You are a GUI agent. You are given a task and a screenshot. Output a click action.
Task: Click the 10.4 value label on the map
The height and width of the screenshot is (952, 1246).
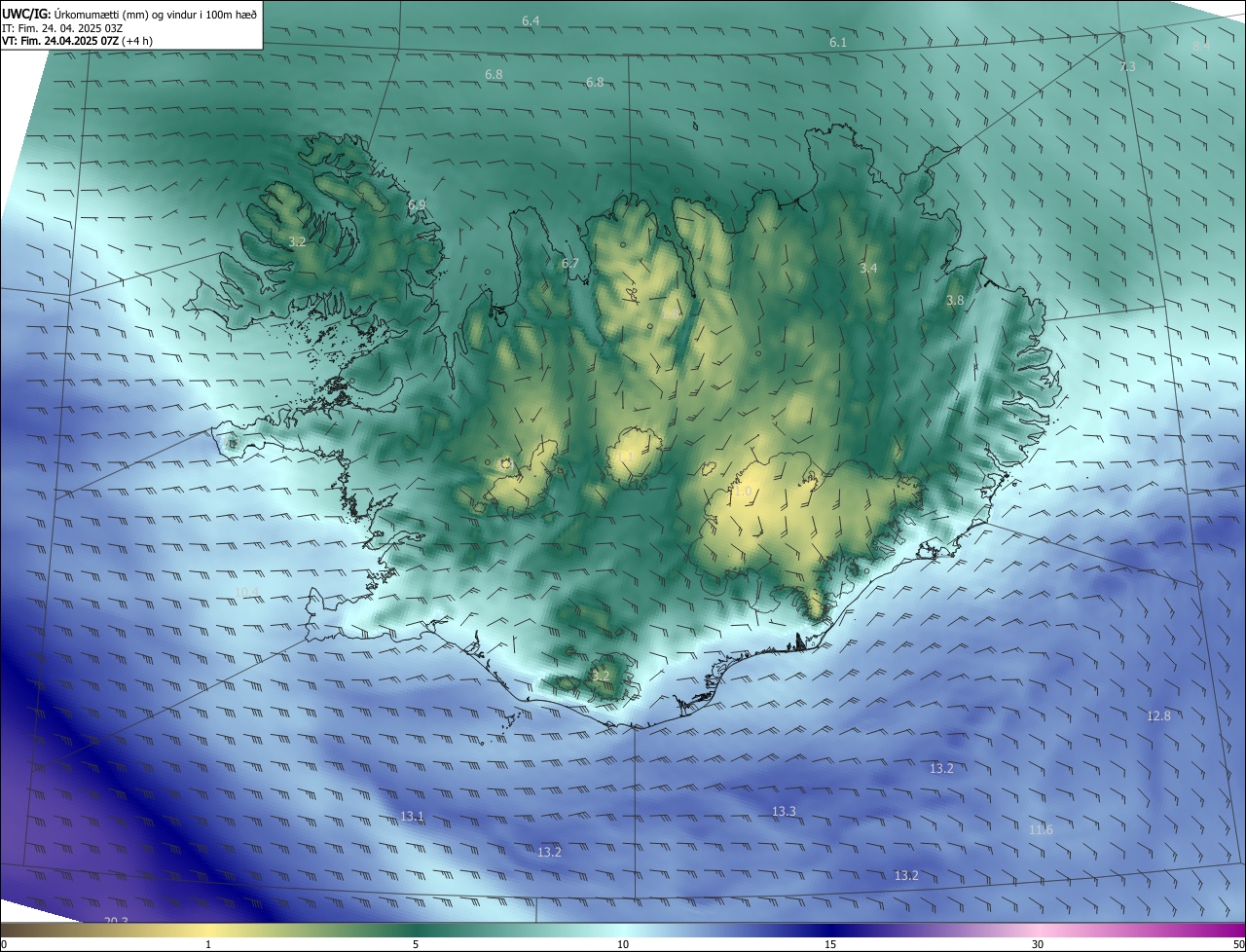coord(246,593)
